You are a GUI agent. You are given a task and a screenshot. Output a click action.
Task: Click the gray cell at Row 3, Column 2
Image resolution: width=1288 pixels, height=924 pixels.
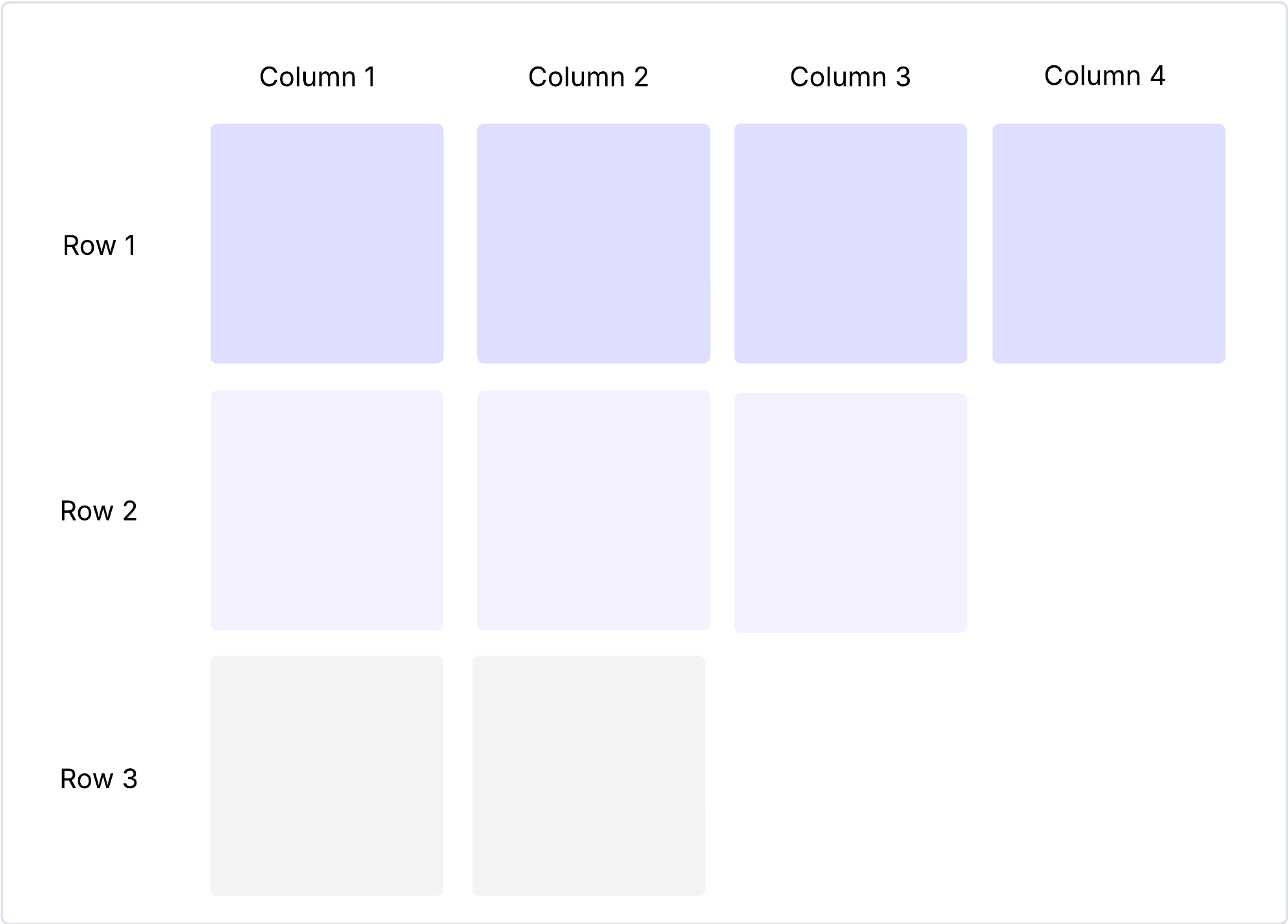pos(588,775)
